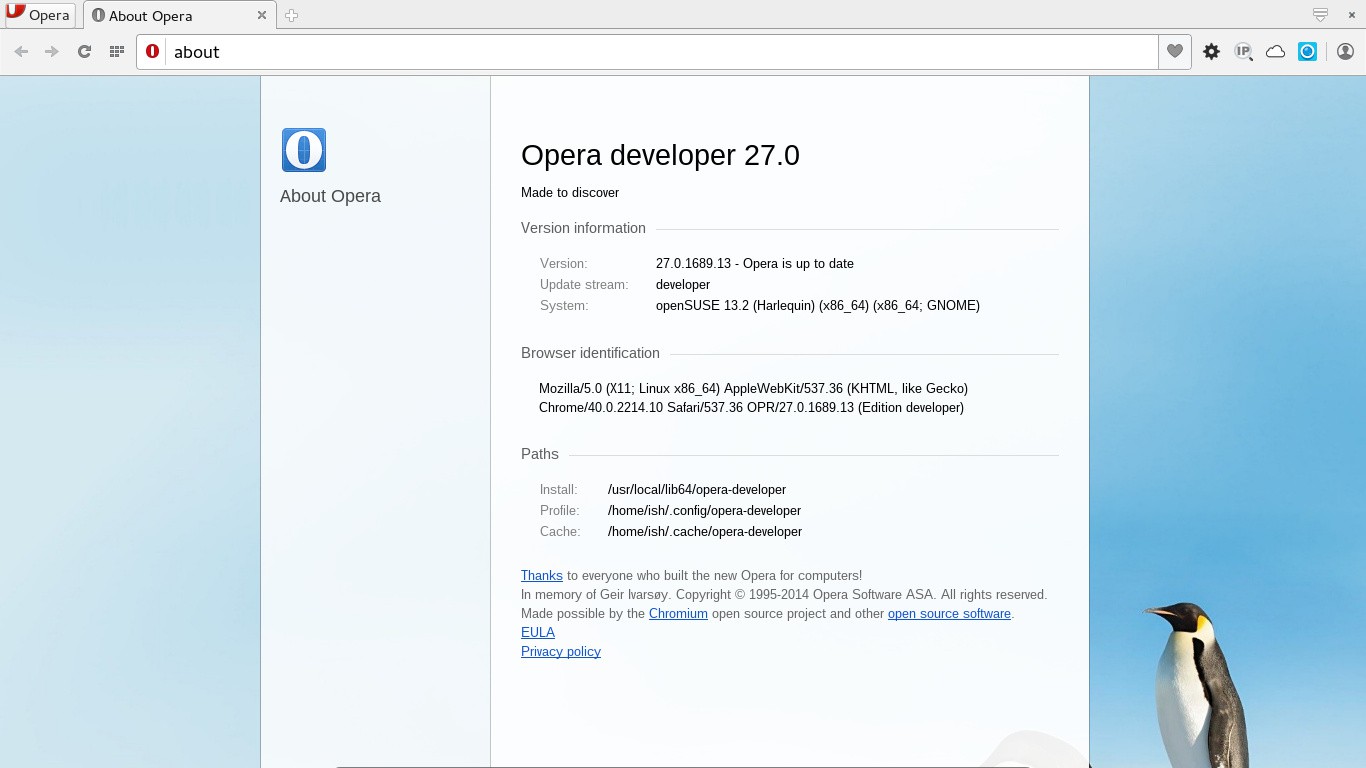Open the Chromium project link
Image resolution: width=1366 pixels, height=768 pixels.
click(678, 613)
